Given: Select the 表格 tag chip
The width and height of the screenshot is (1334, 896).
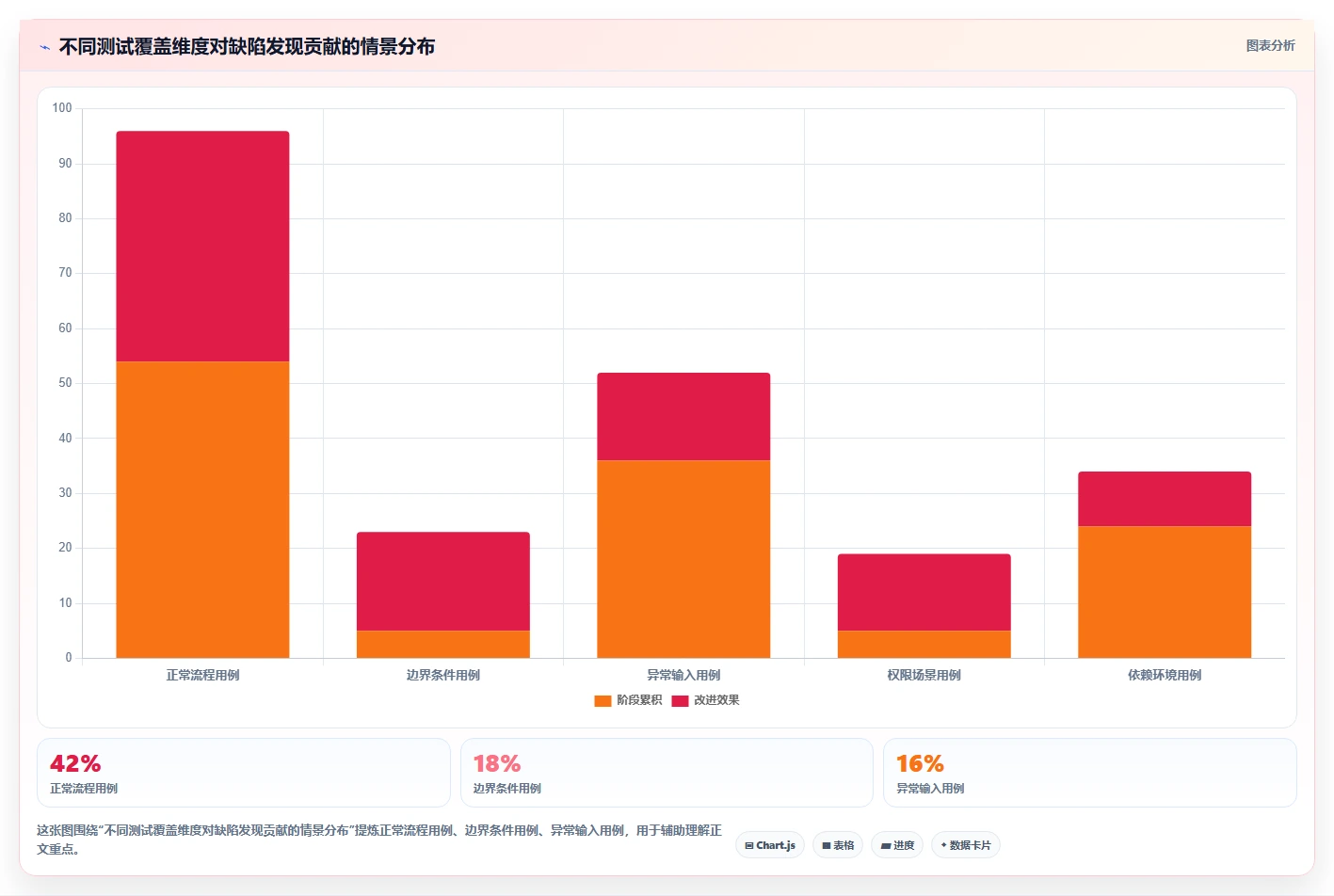Looking at the screenshot, I should [x=838, y=845].
